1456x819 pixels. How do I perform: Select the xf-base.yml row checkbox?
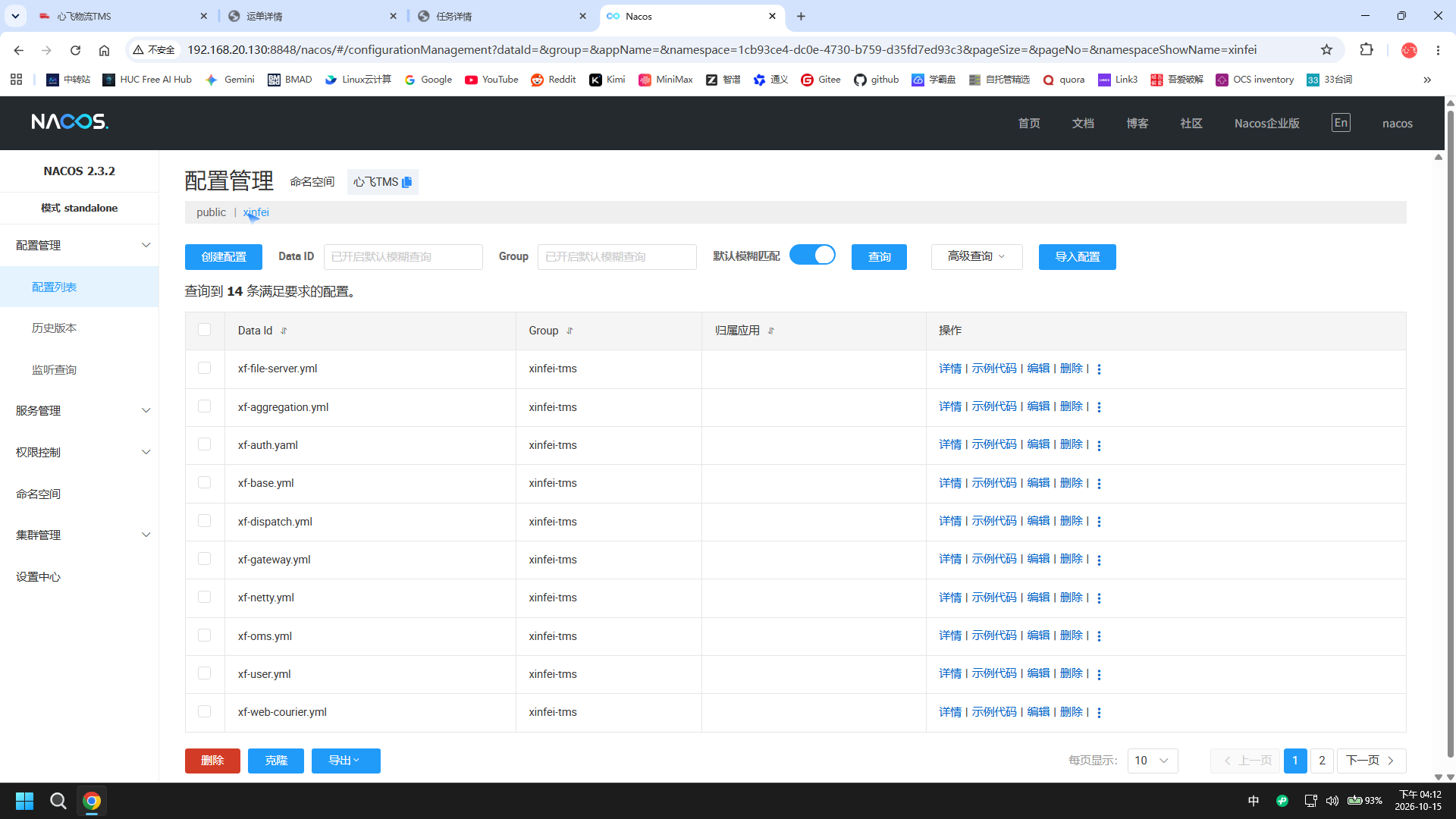point(204,482)
